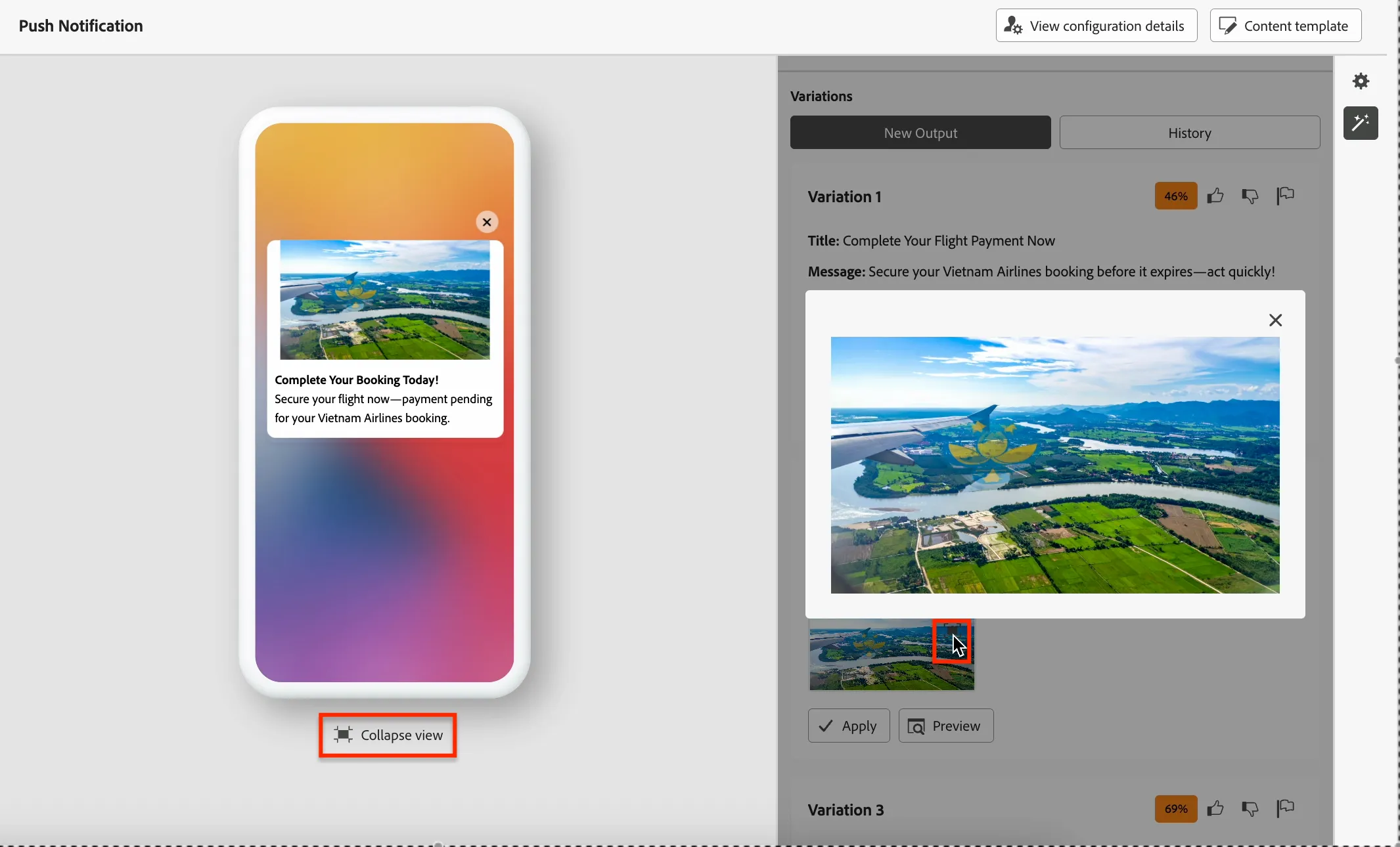Close the enlarged image popup

(x=1275, y=320)
